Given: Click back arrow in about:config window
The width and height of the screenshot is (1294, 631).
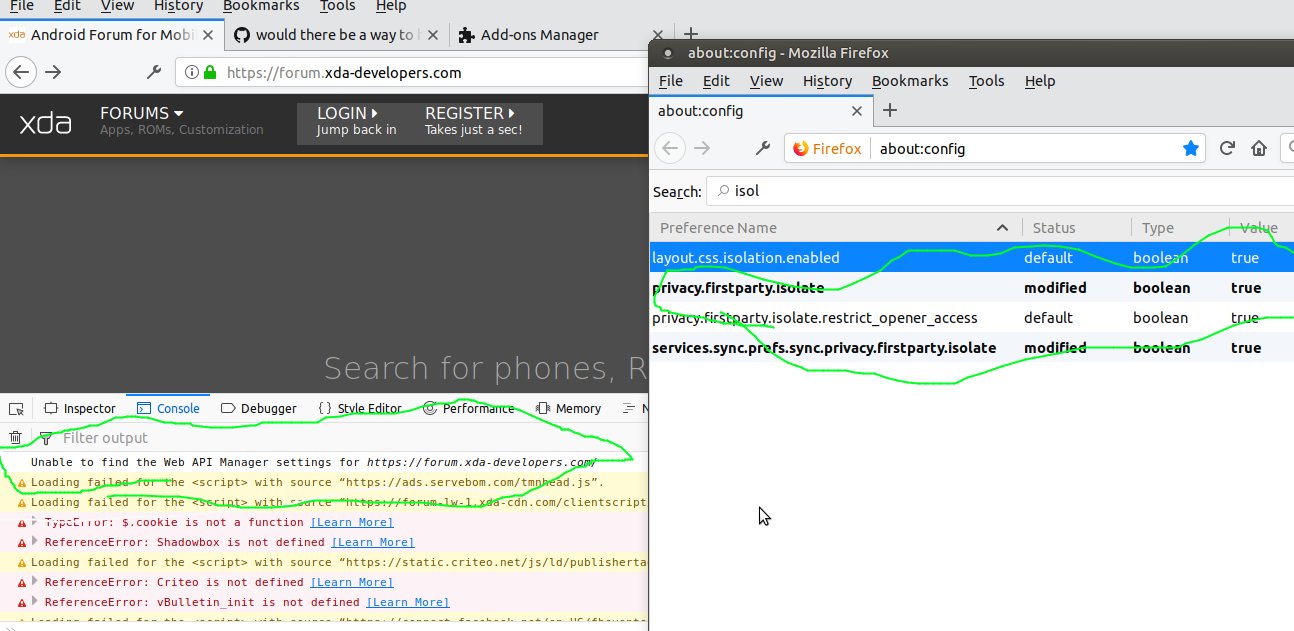Looking at the screenshot, I should coord(670,148).
